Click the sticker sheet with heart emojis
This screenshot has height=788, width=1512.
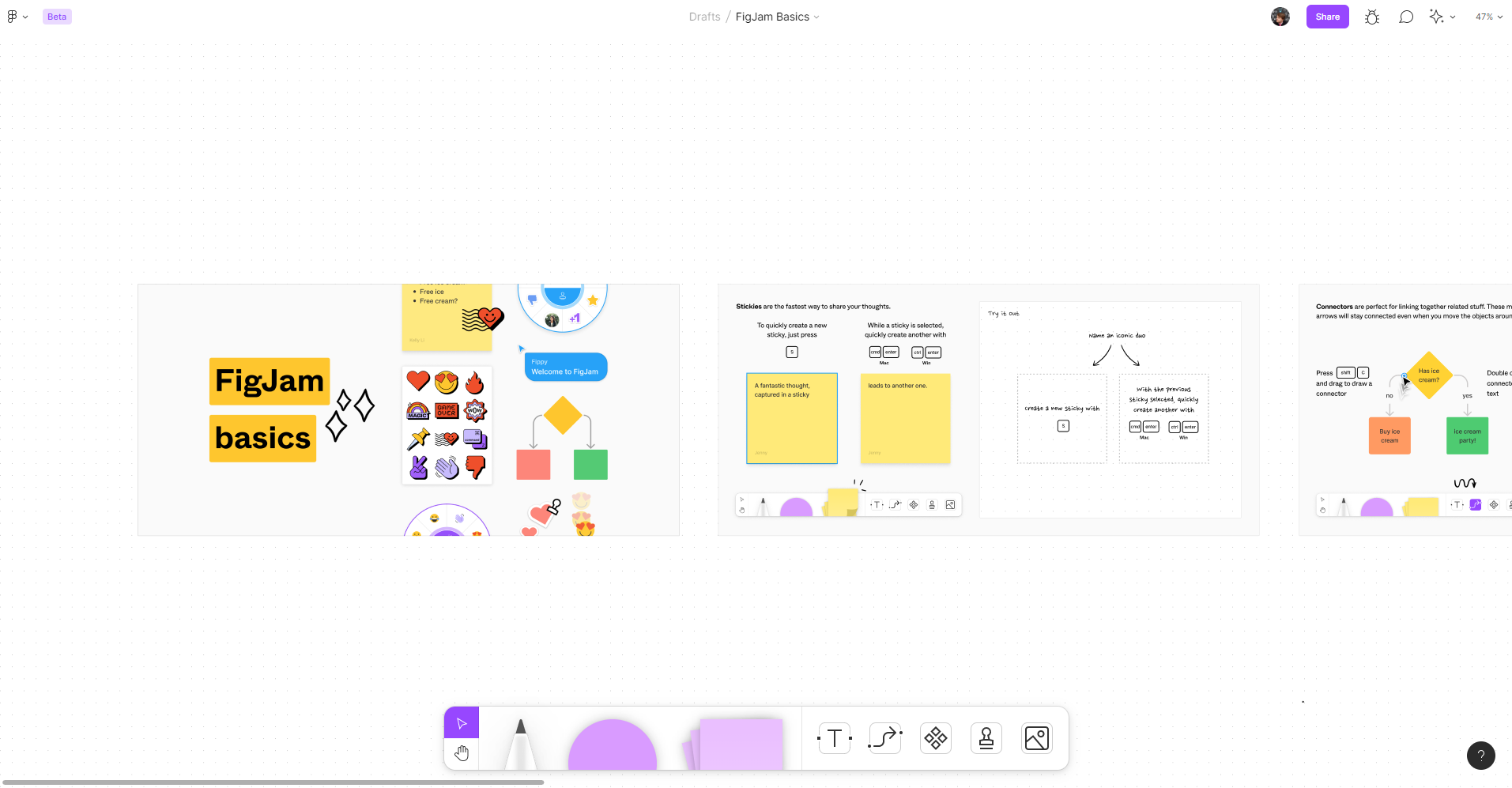point(447,425)
